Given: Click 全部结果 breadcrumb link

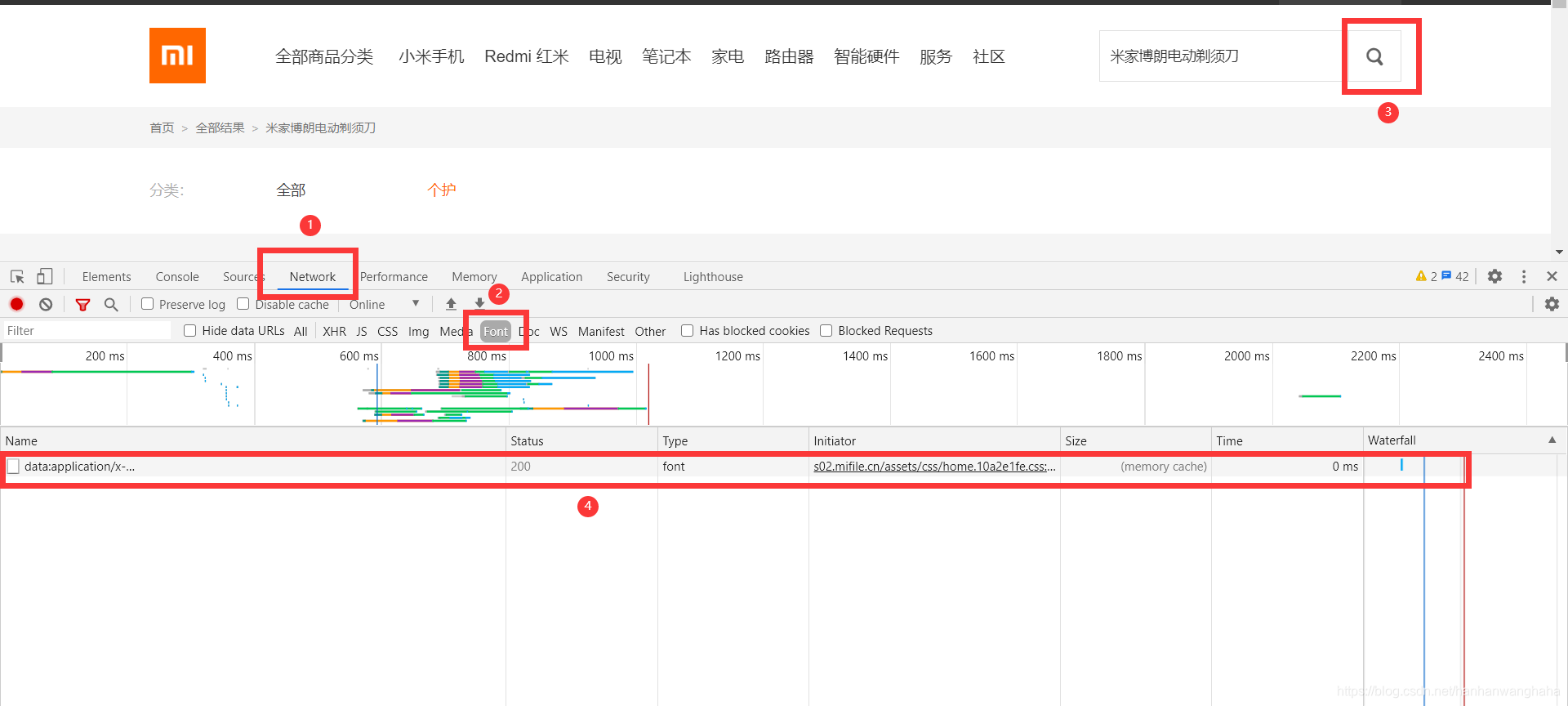Looking at the screenshot, I should (x=220, y=127).
